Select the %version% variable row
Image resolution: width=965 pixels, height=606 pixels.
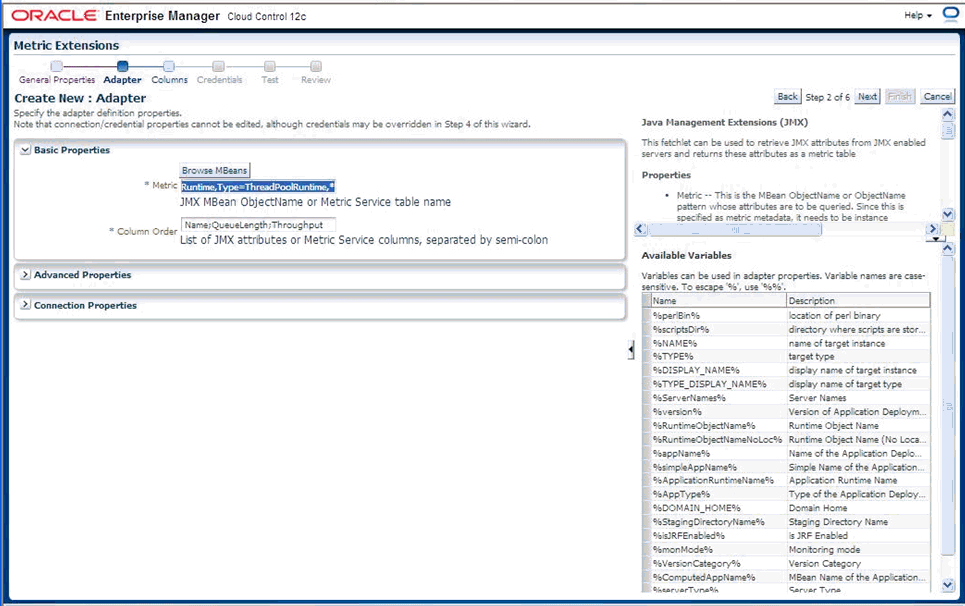coord(786,412)
